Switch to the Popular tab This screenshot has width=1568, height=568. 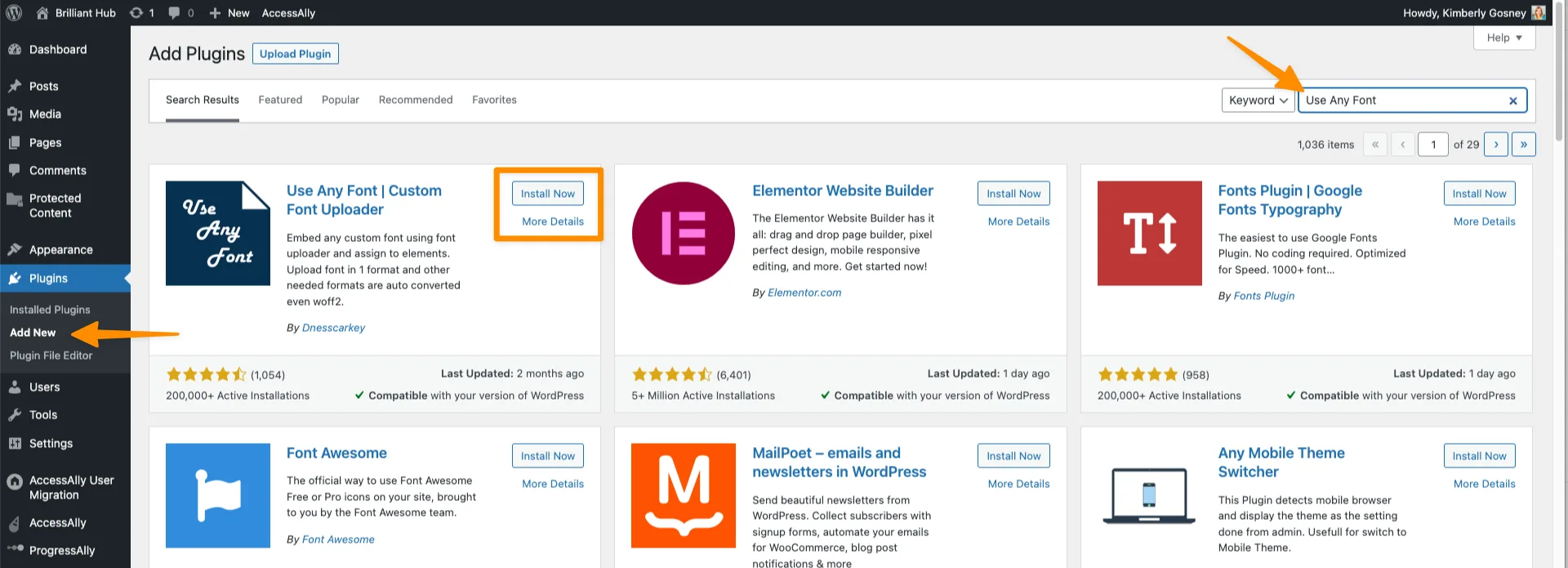(340, 100)
